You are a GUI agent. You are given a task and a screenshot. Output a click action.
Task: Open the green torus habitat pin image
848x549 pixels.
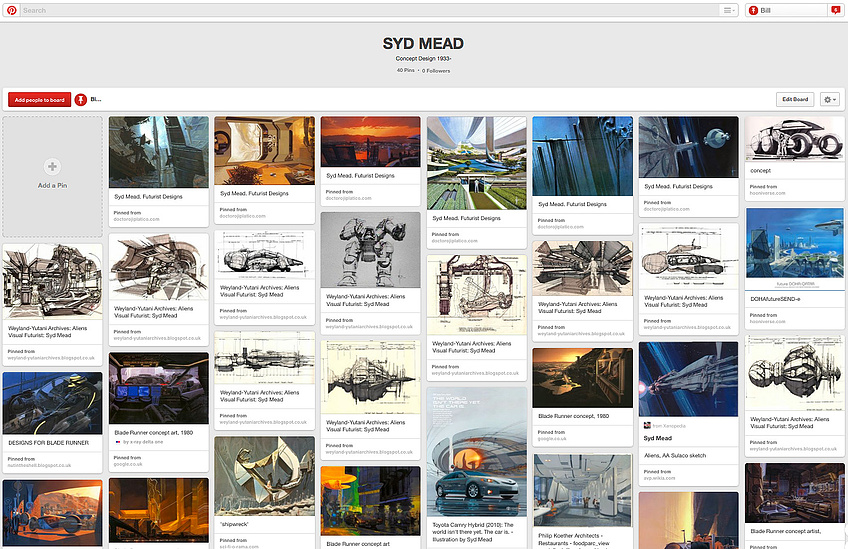476,163
